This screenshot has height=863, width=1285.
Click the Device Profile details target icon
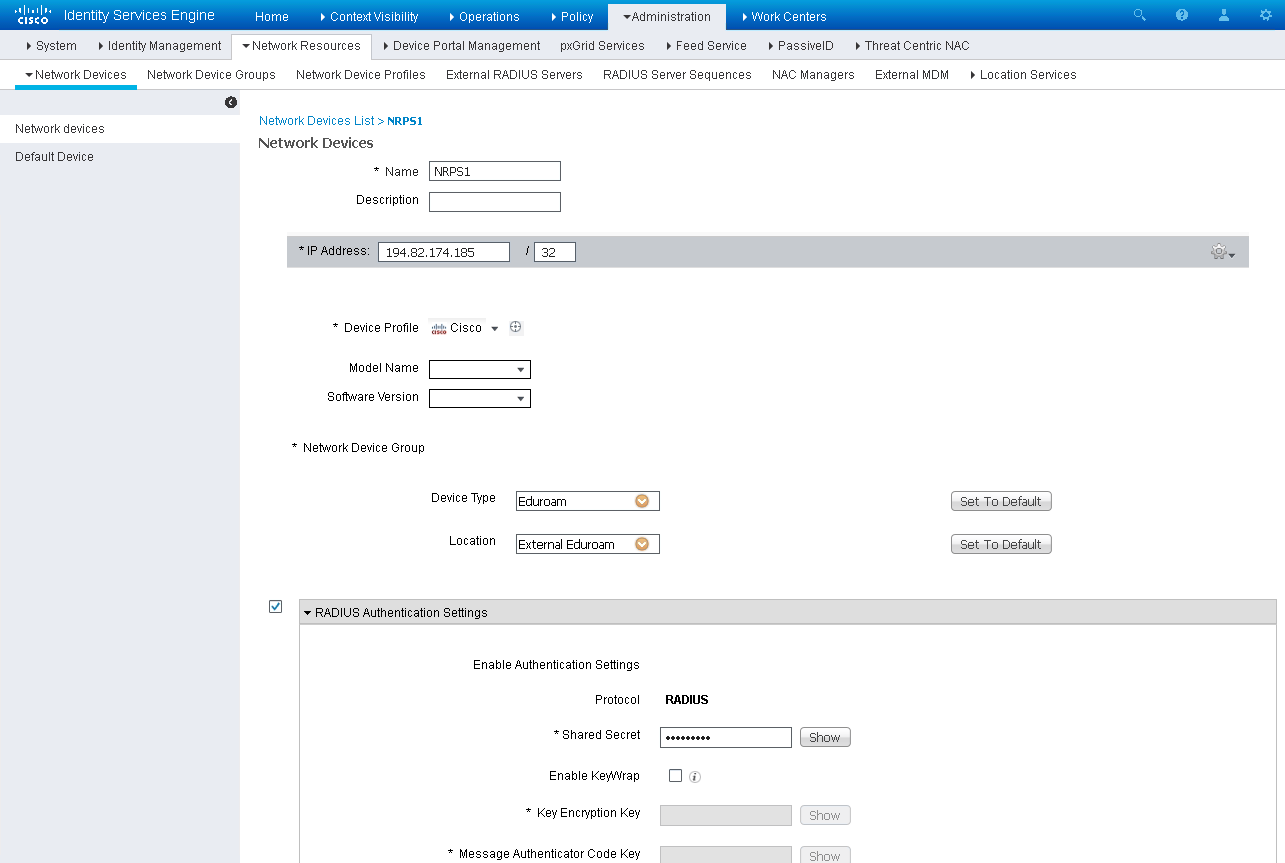[516, 327]
